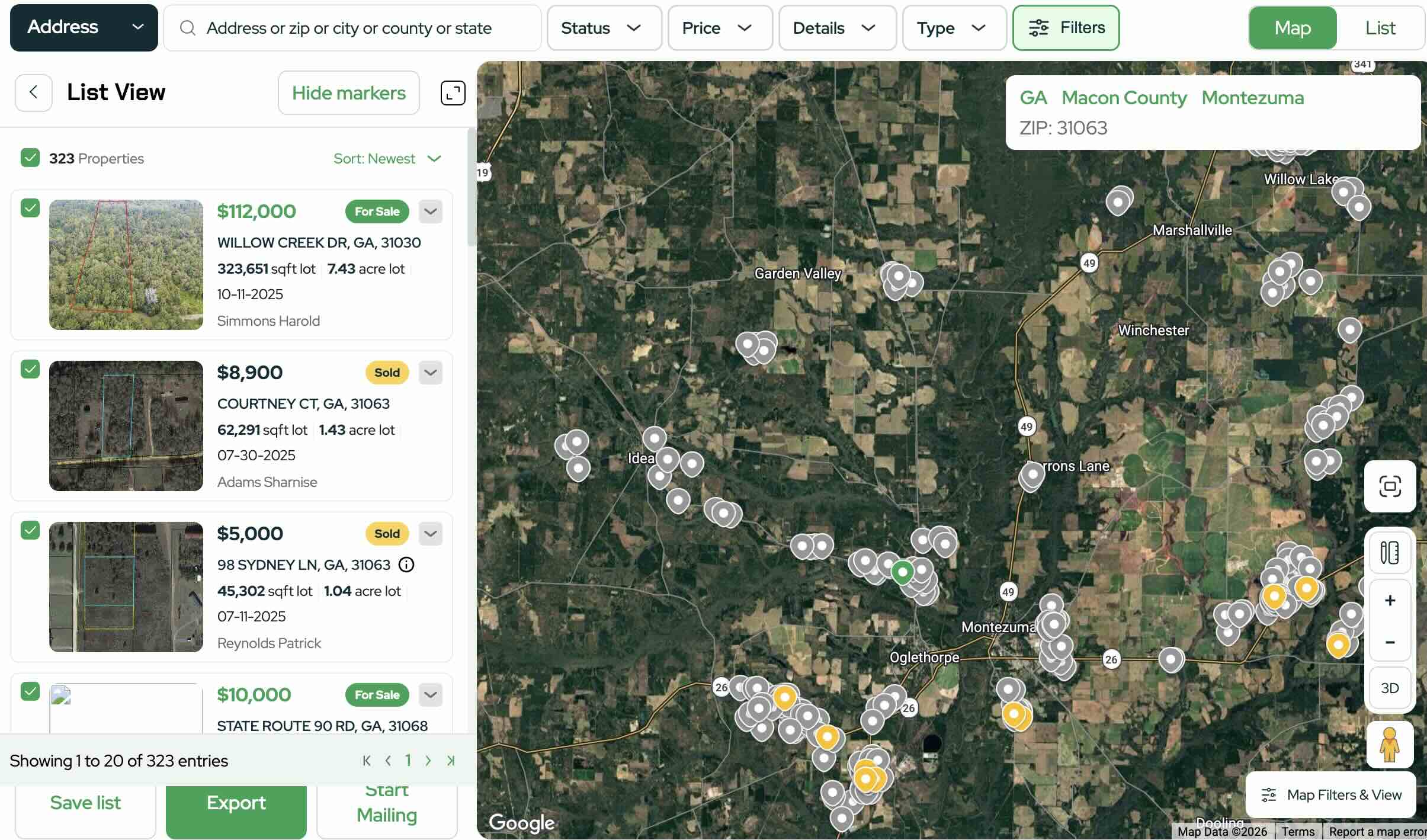Viewport: 1427px width, 840px height.
Task: Uncheck the select-all 323 Properties checkbox
Action: 30,158
